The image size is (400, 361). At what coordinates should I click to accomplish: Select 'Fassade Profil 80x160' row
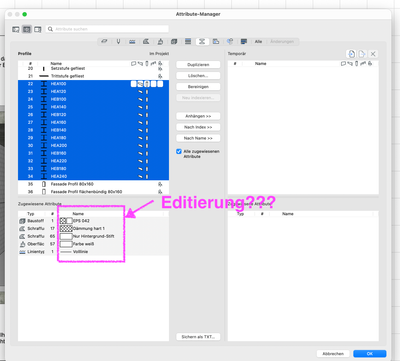point(93,184)
